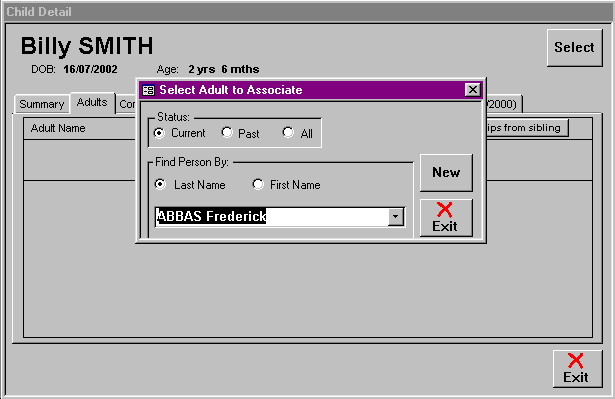Image resolution: width=615 pixels, height=399 pixels.
Task: Click the red X Exit icon in dialog
Action: (444, 210)
